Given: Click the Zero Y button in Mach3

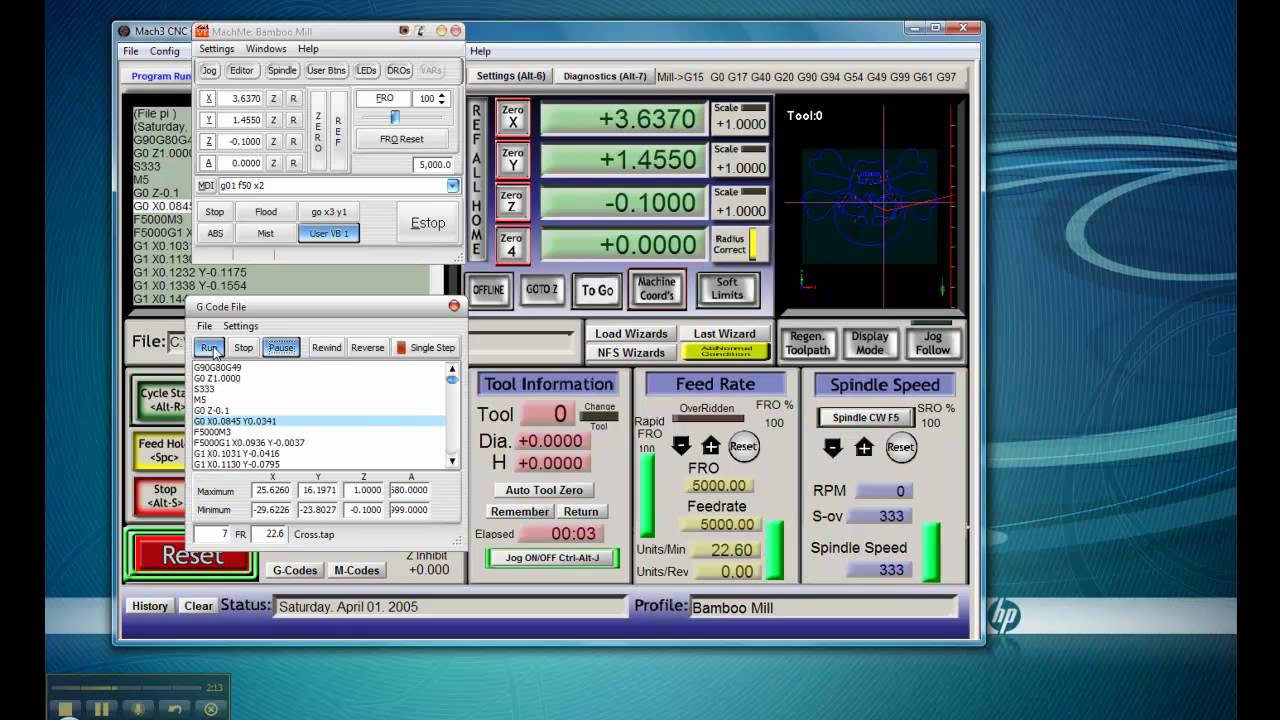Looking at the screenshot, I should click(x=512, y=159).
